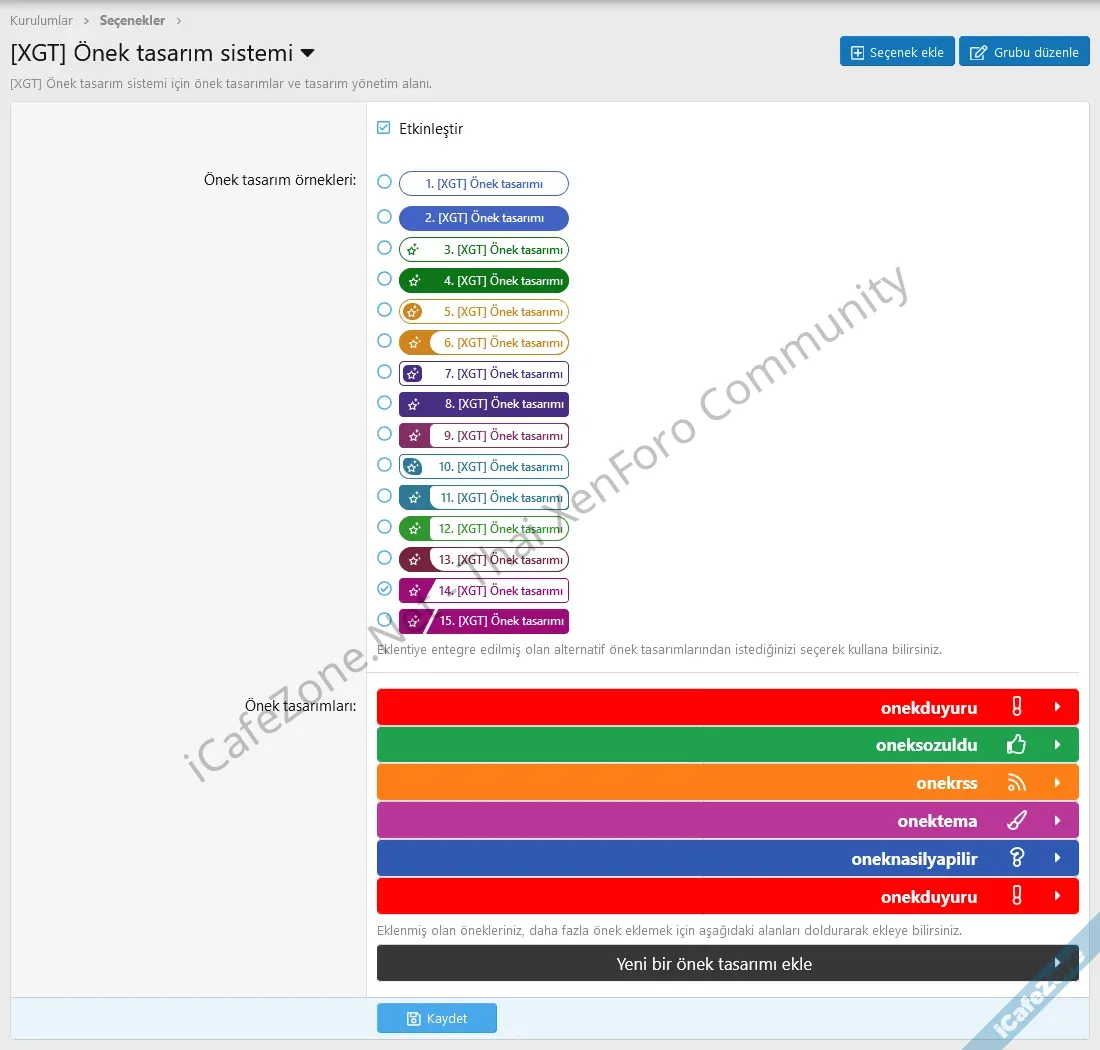Image resolution: width=1100 pixels, height=1050 pixels.
Task: Click question mark icon on oneknasilyapilir row
Action: 1017,858
